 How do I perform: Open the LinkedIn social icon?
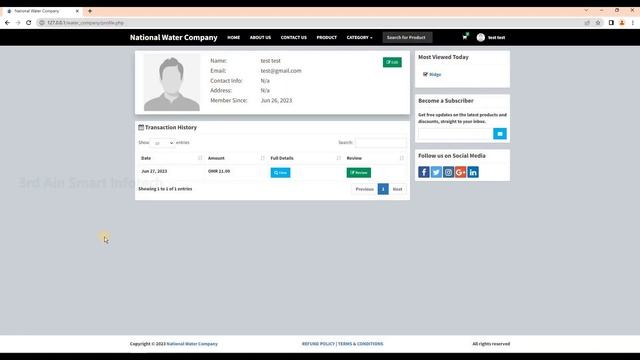(x=473, y=172)
